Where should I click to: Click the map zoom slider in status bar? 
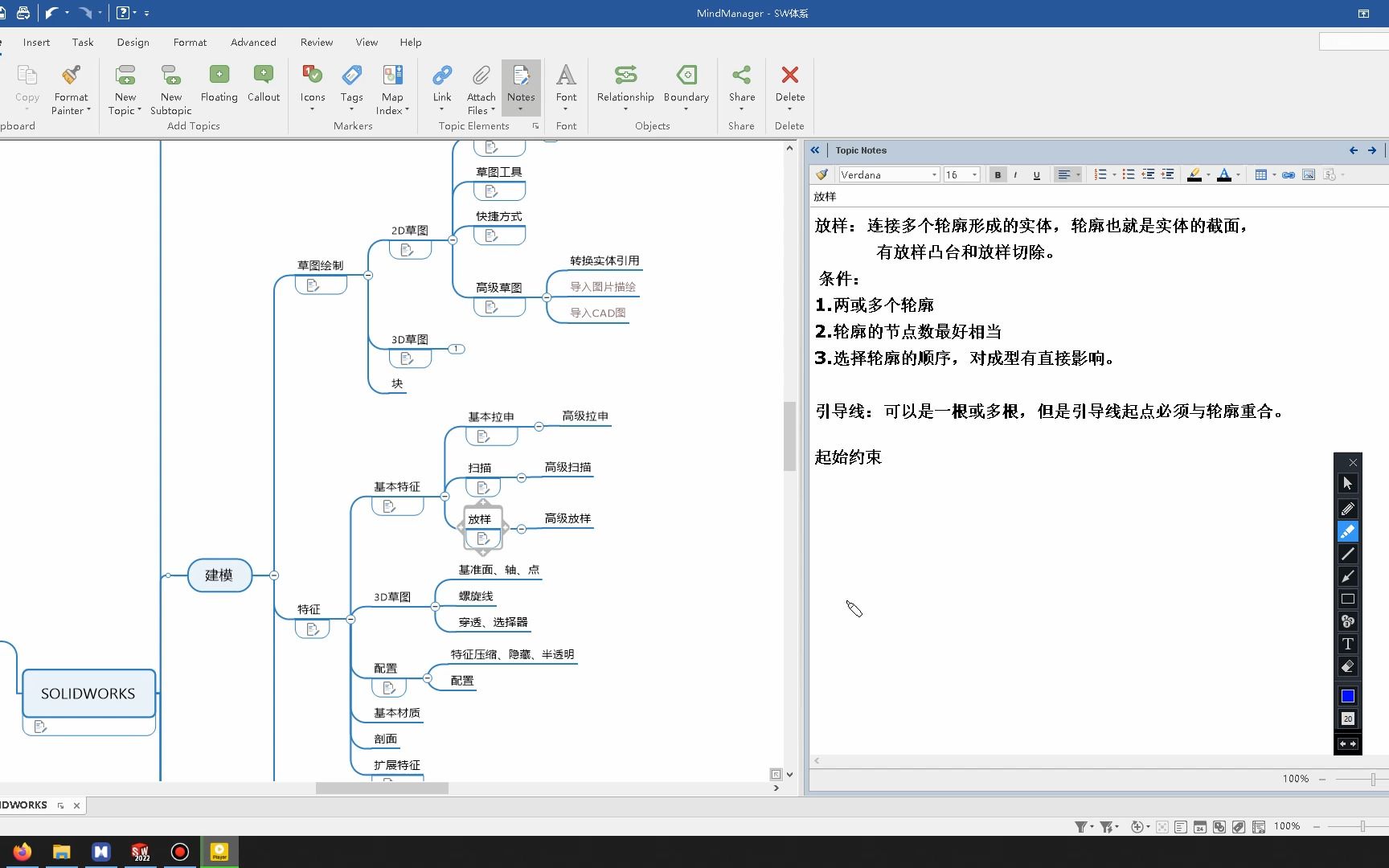[x=1362, y=826]
